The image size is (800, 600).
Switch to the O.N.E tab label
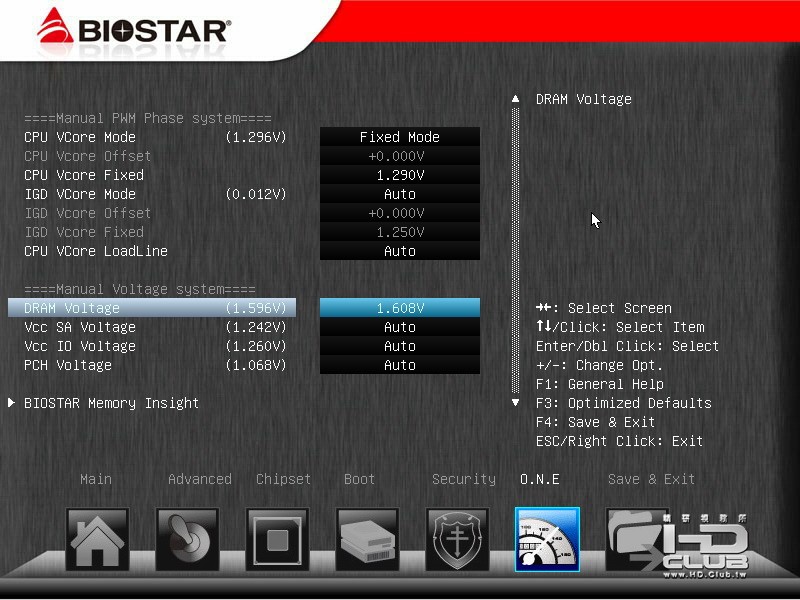(540, 479)
